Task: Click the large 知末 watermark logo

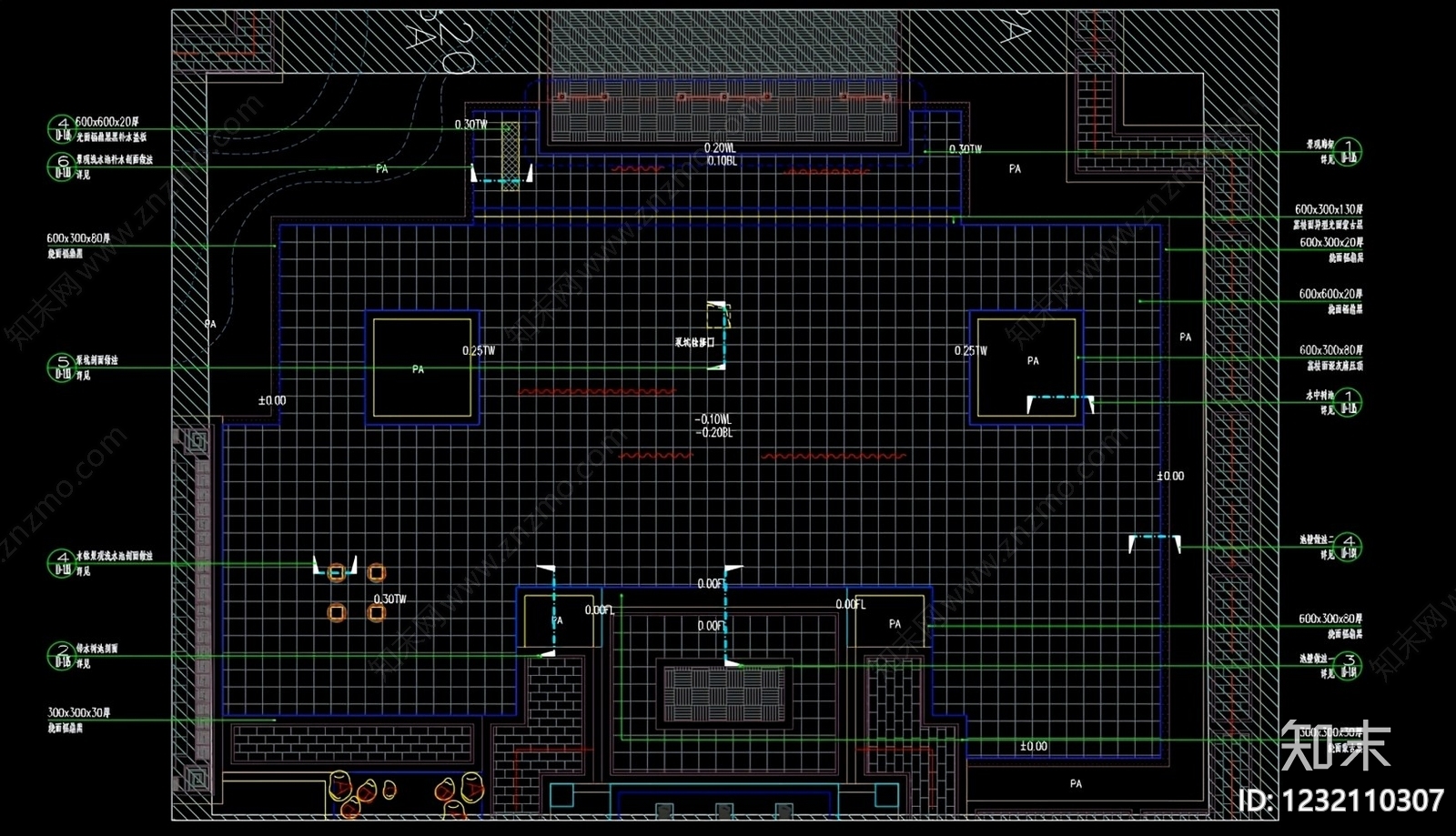Action: 1336,744
